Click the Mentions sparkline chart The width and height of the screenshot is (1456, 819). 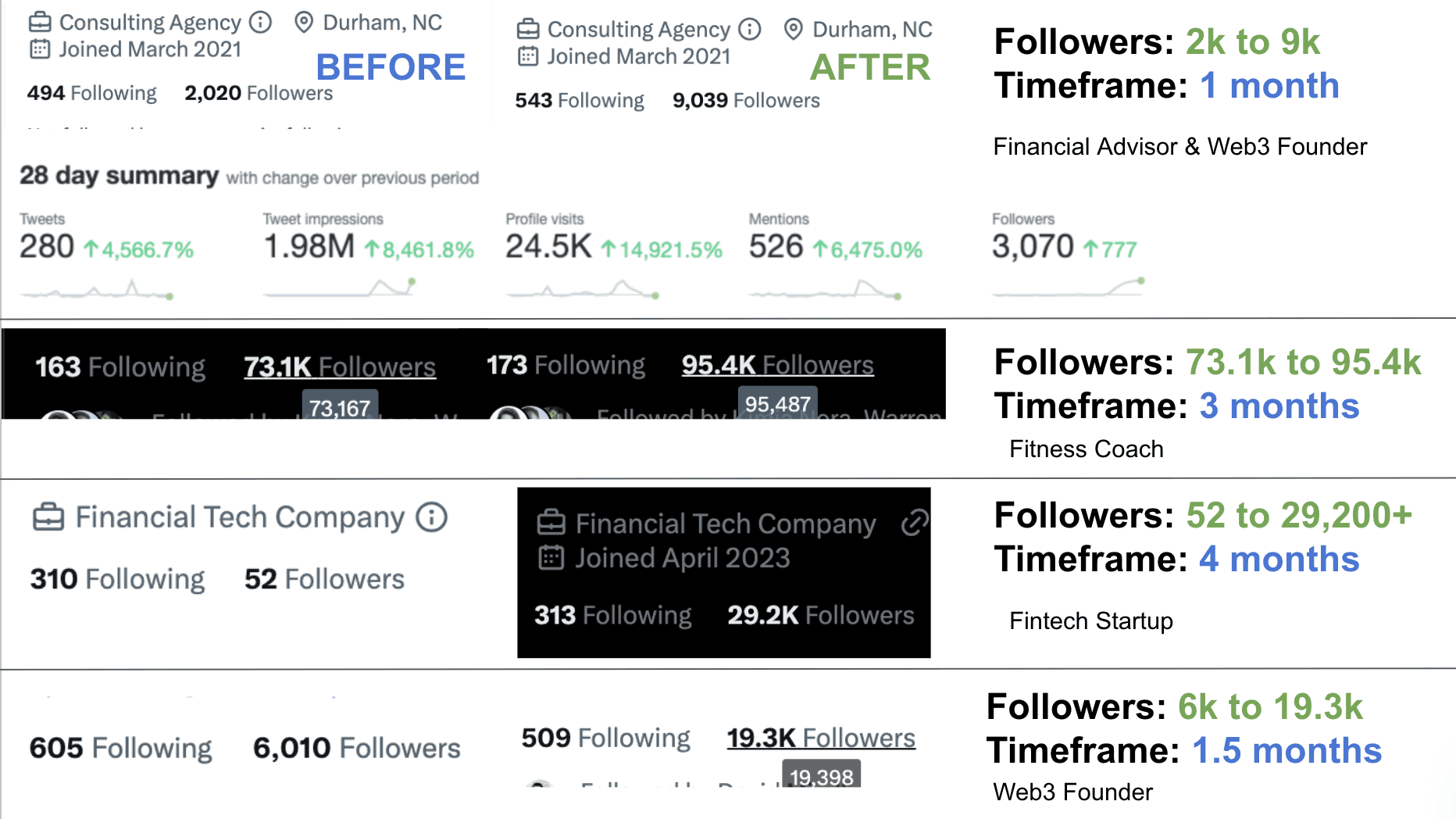point(825,291)
